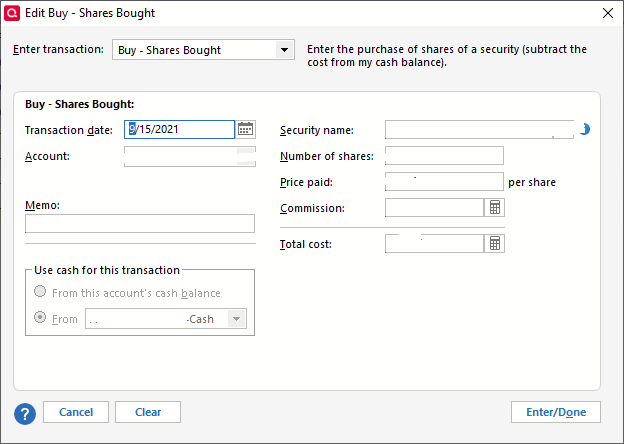624x444 pixels.
Task: Select From this account's cash balance
Action: click(40, 293)
